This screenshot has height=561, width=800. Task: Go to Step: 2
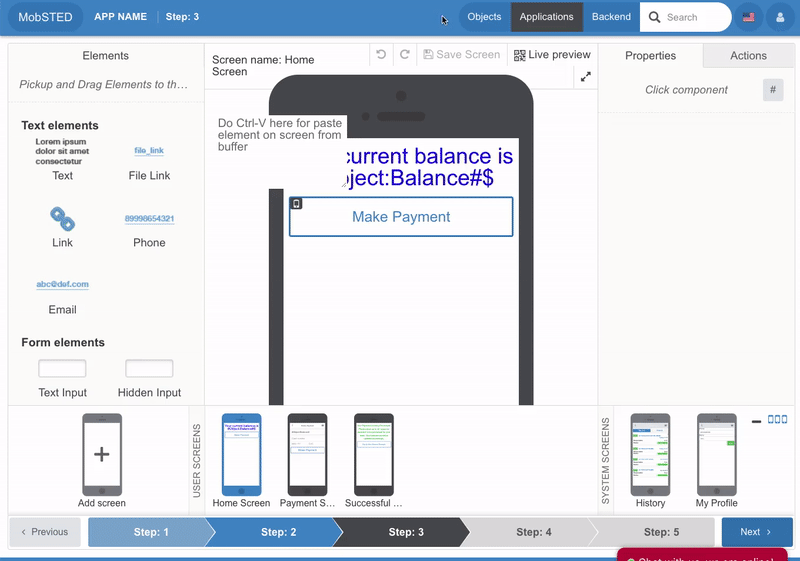pyautogui.click(x=279, y=532)
